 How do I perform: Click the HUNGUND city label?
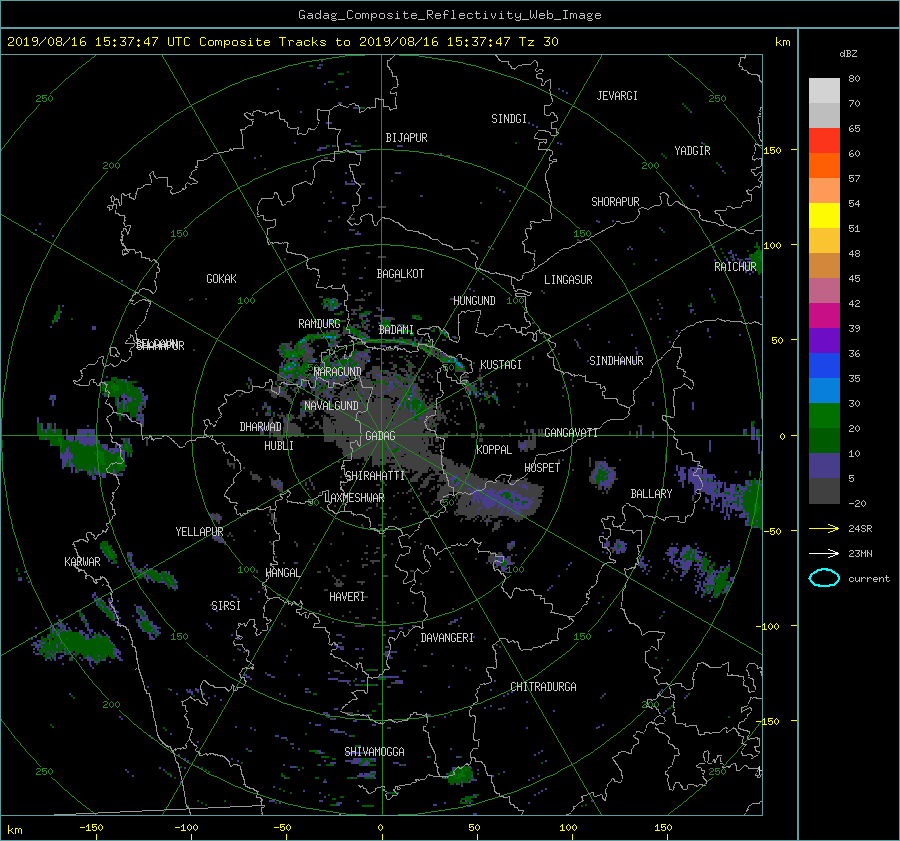point(474,301)
